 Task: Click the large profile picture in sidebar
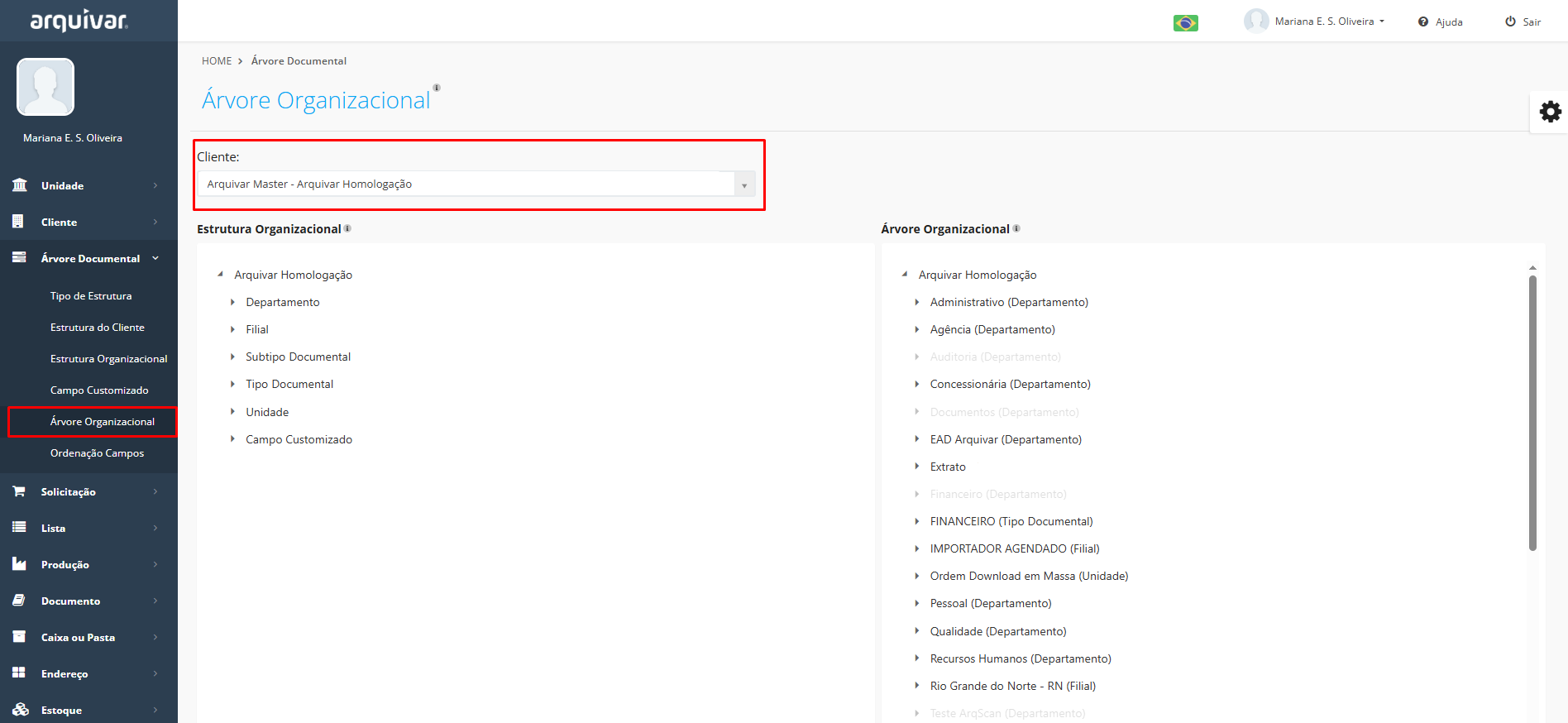click(x=45, y=87)
